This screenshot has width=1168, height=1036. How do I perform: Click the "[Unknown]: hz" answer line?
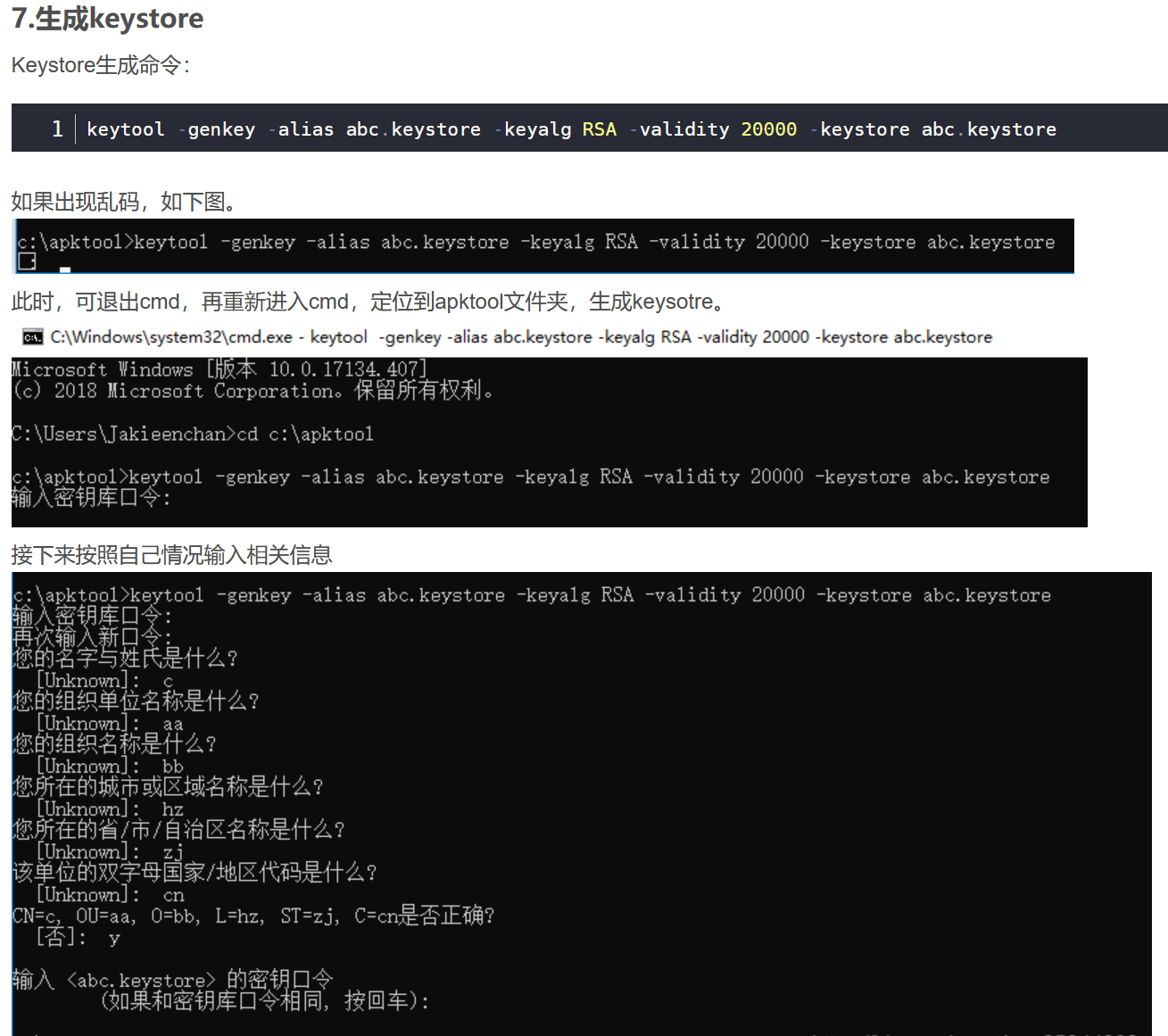tap(110, 809)
